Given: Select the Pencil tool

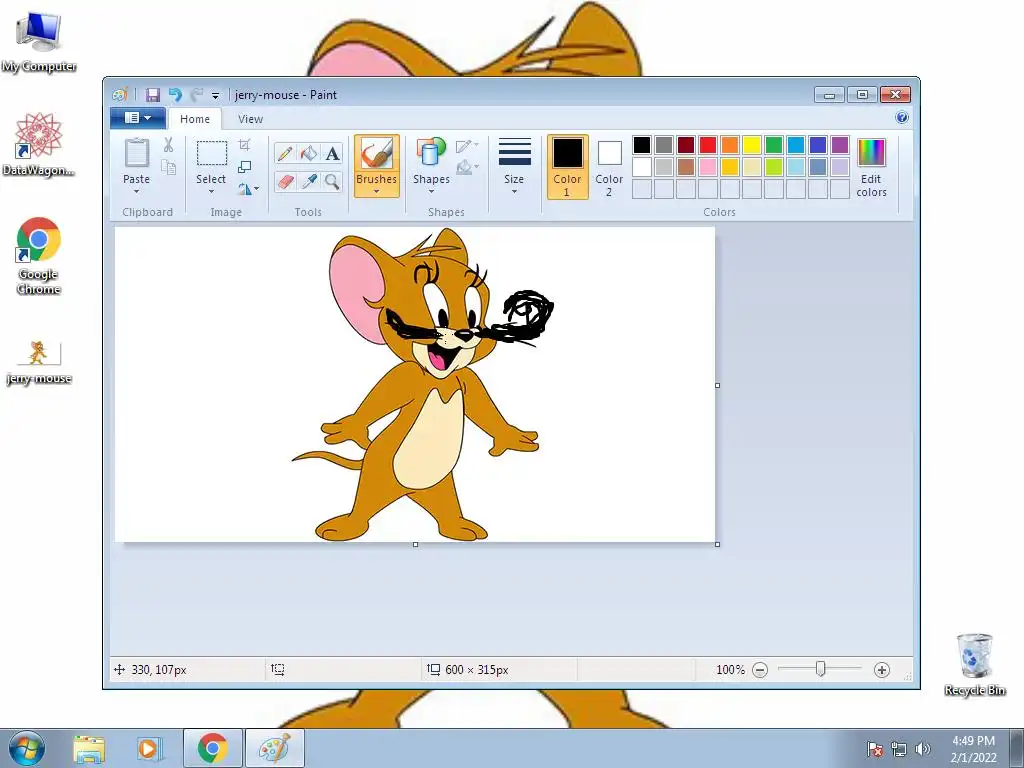Looking at the screenshot, I should click(285, 154).
